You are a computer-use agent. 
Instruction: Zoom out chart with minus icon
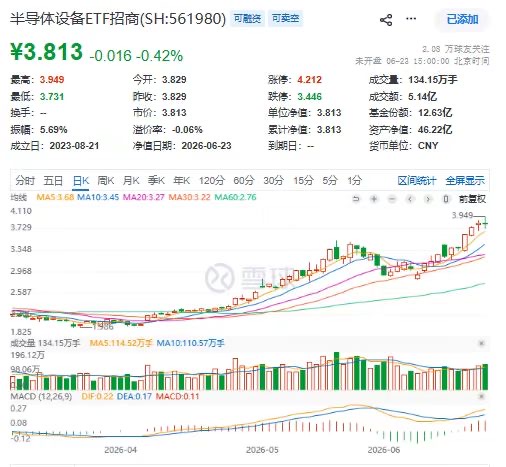point(392,199)
